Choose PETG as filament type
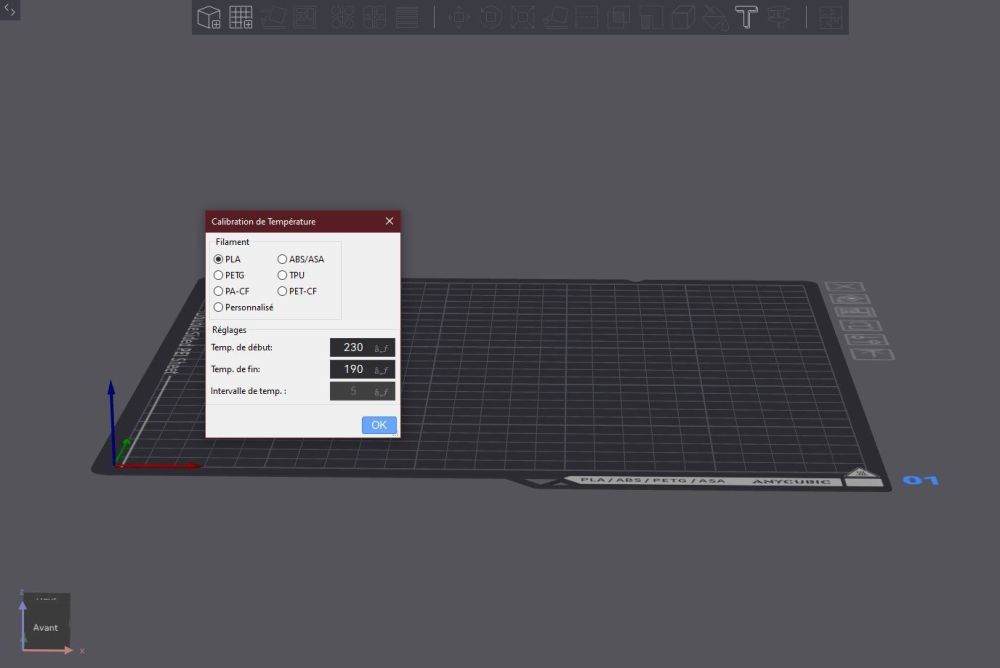Image resolution: width=1000 pixels, height=668 pixels. [x=218, y=275]
